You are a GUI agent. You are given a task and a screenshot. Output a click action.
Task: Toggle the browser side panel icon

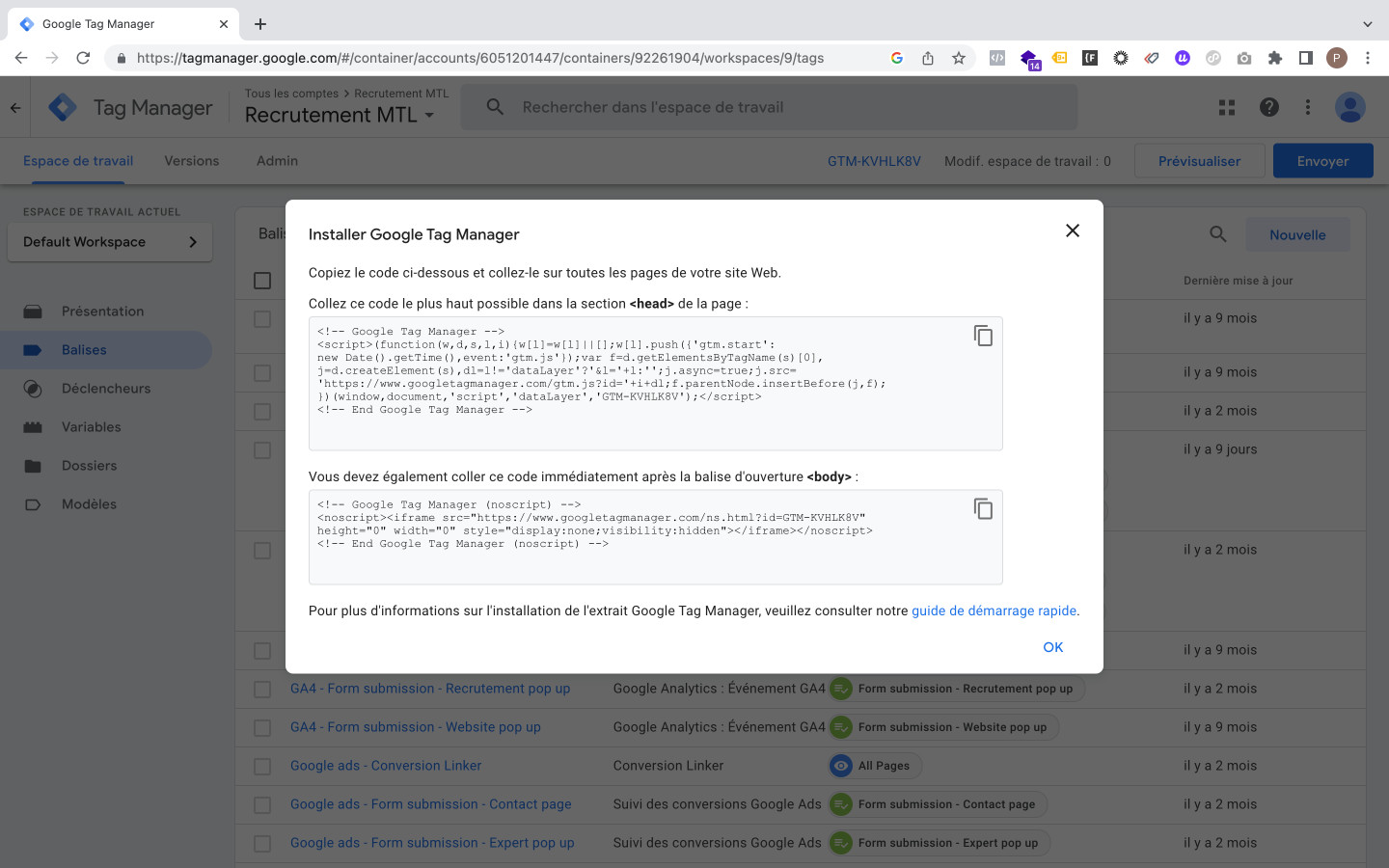tap(1306, 58)
